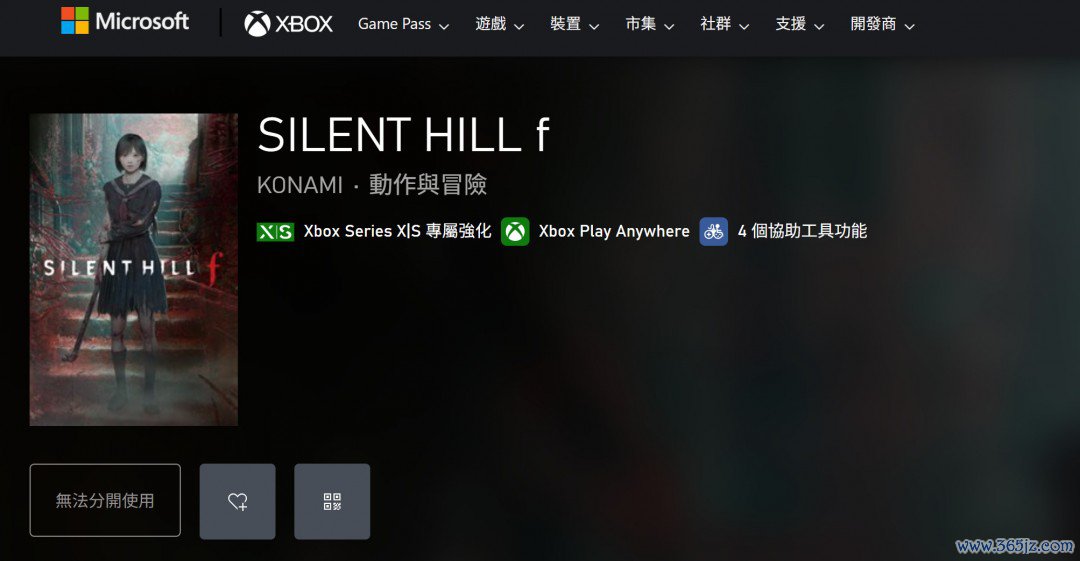1080x561 pixels.
Task: Click the Xbox Play Anywhere green icon
Action: coord(515,232)
